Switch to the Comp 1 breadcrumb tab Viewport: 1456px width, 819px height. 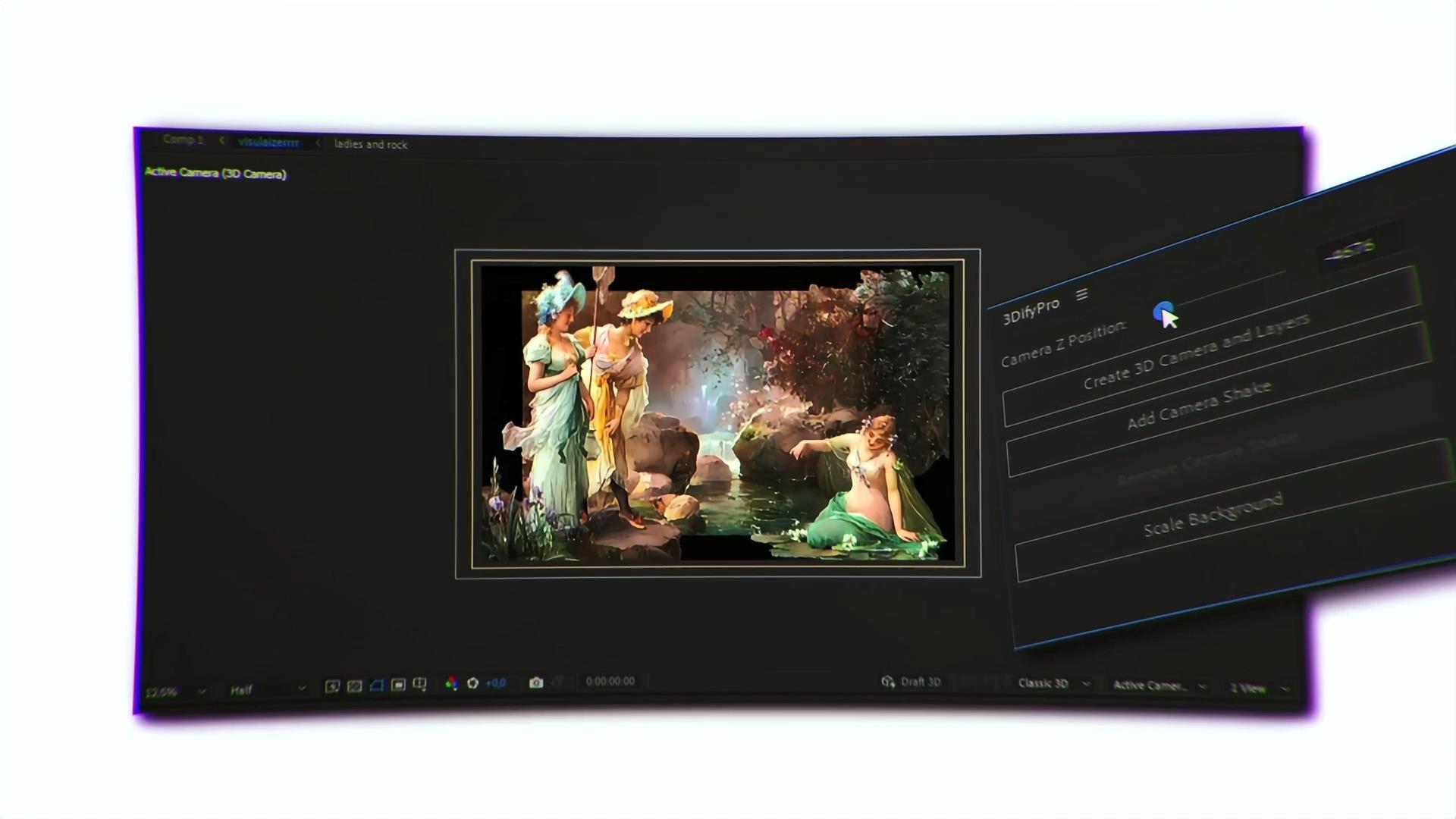pos(183,140)
